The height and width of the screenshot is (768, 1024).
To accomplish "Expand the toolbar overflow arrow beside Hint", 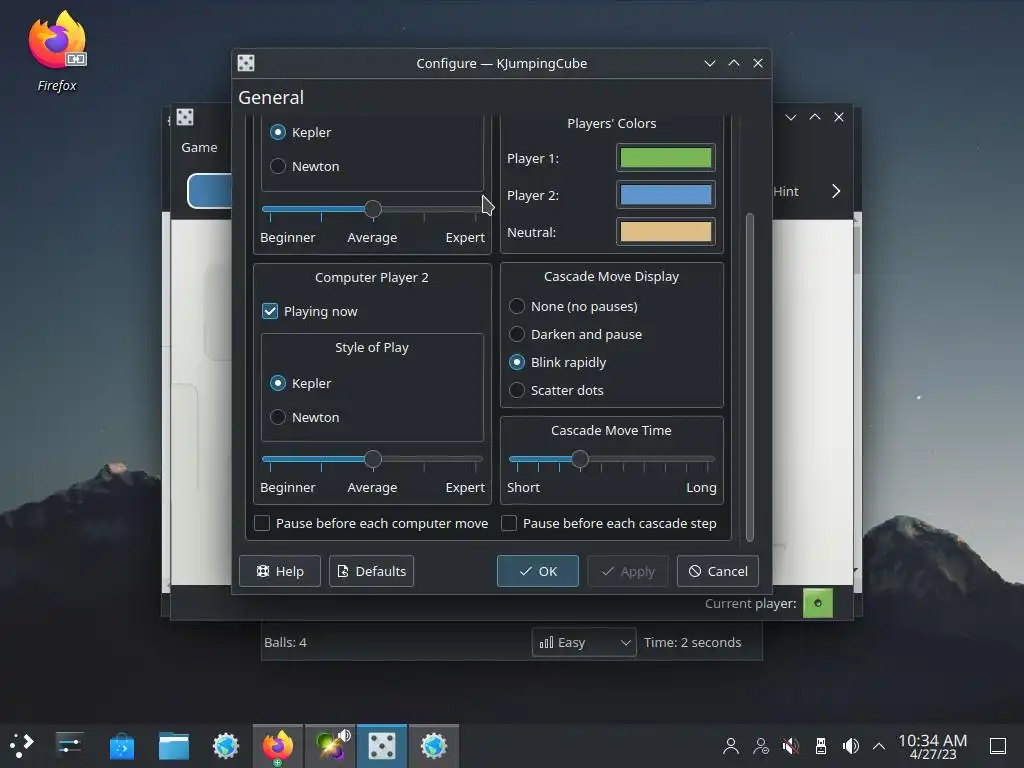I will pos(836,191).
